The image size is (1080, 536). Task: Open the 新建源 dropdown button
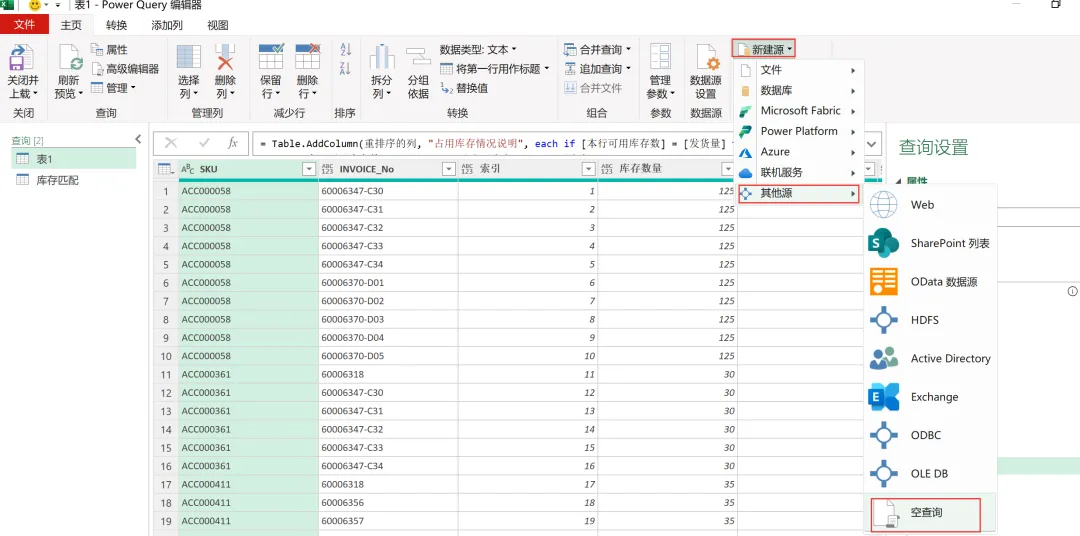tap(763, 50)
